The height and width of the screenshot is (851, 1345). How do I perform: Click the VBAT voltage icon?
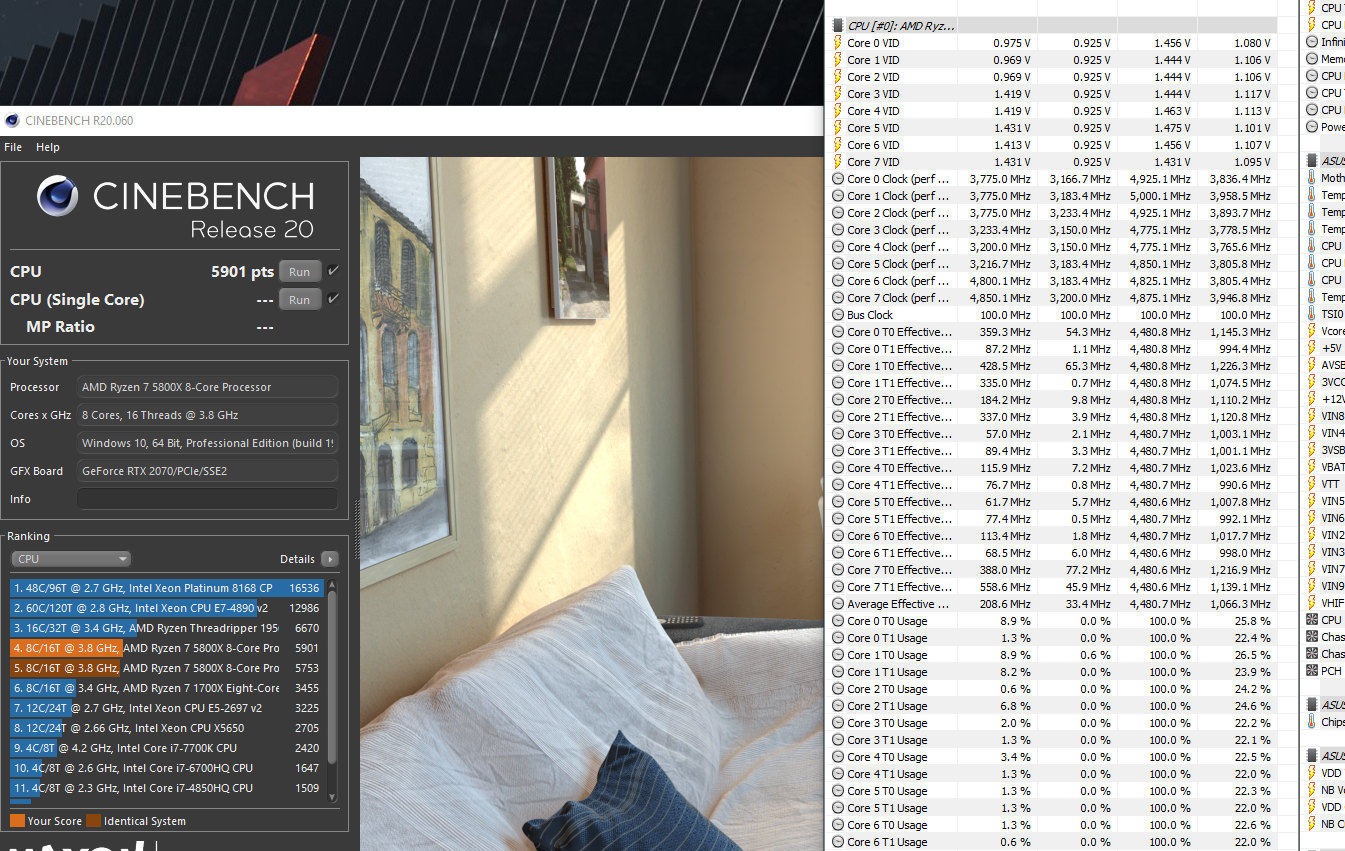coord(1312,467)
